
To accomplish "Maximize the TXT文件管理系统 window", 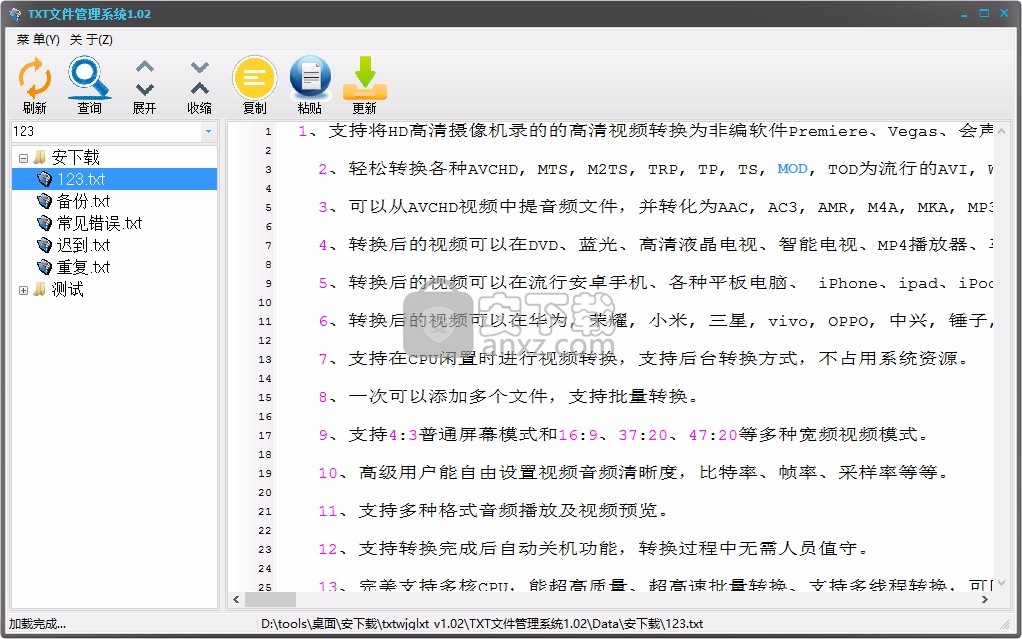I will [984, 14].
